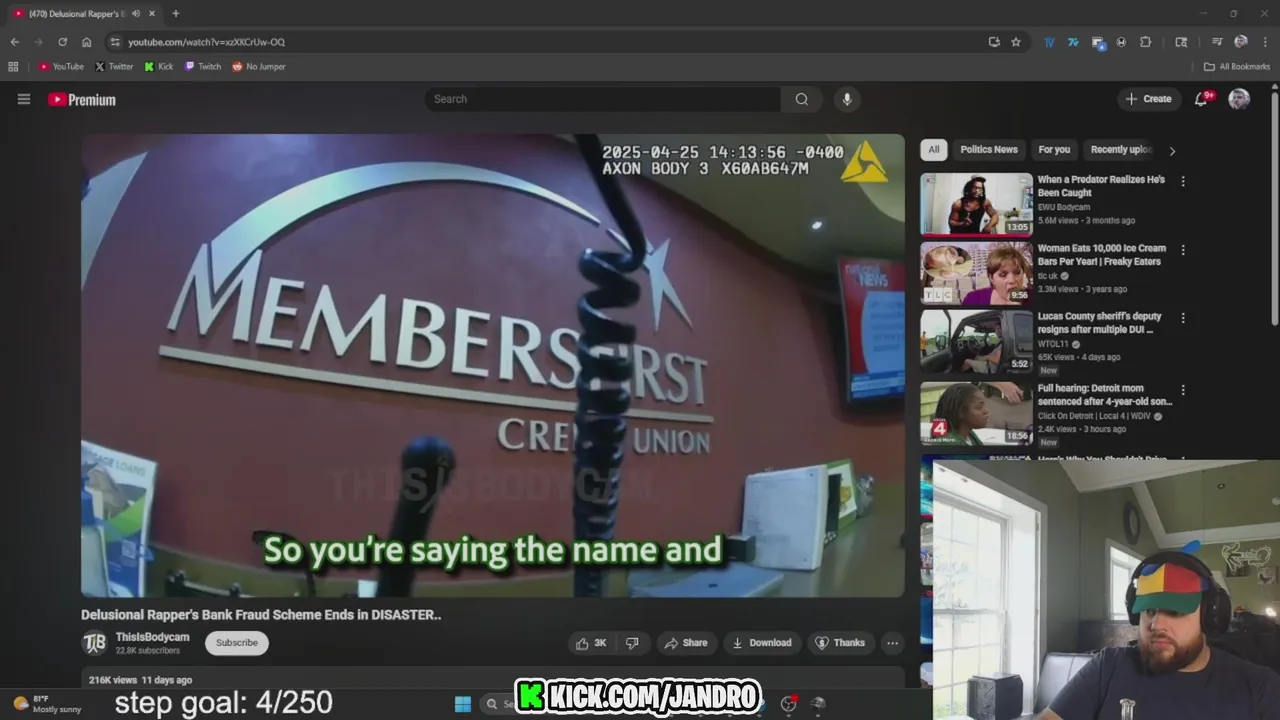Open Twitch bookmark in bookmarks bar

point(203,67)
